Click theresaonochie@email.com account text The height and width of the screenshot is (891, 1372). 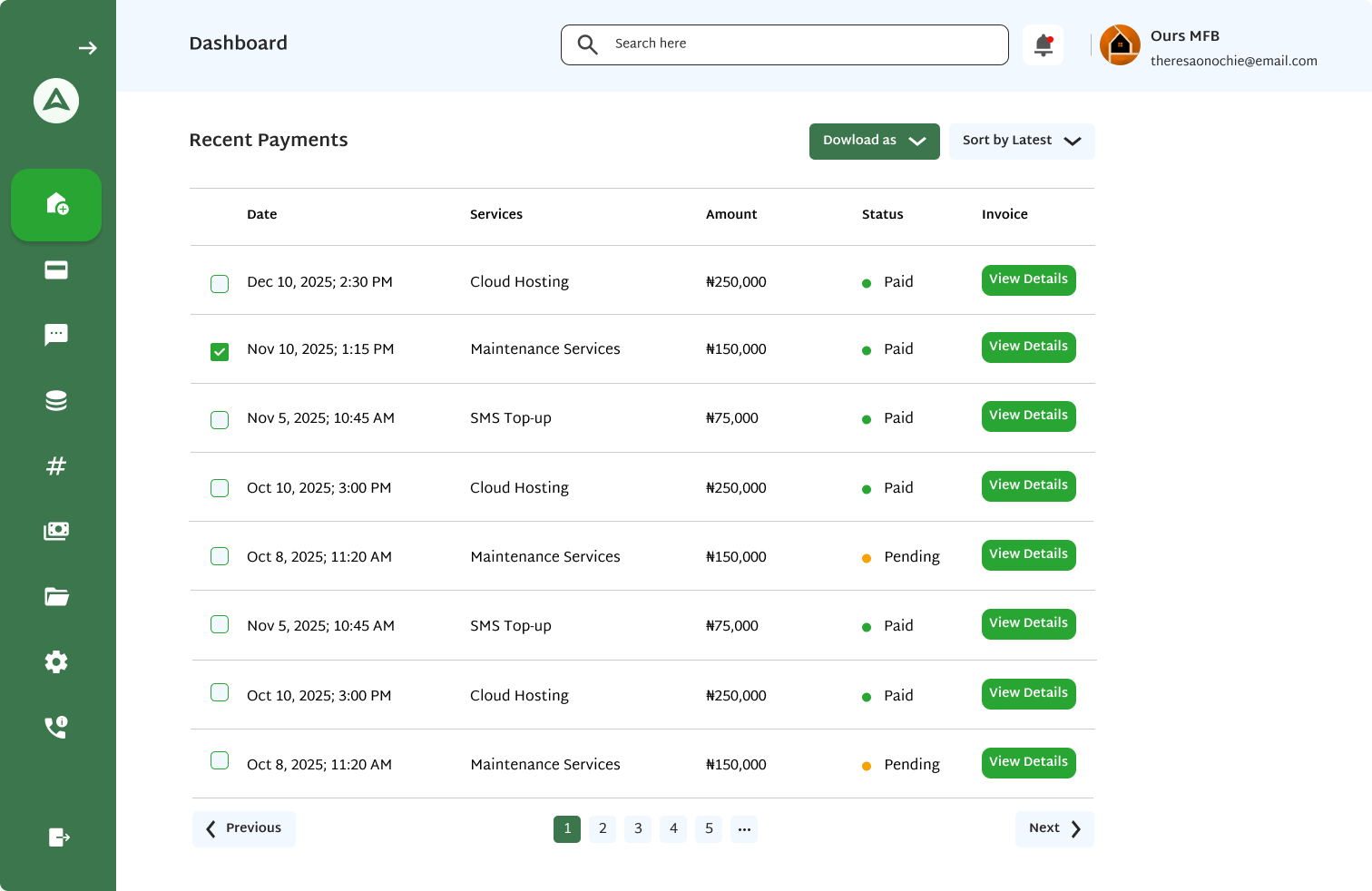point(1234,61)
